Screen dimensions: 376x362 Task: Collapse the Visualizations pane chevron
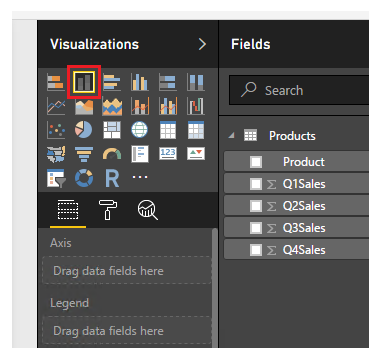point(202,44)
